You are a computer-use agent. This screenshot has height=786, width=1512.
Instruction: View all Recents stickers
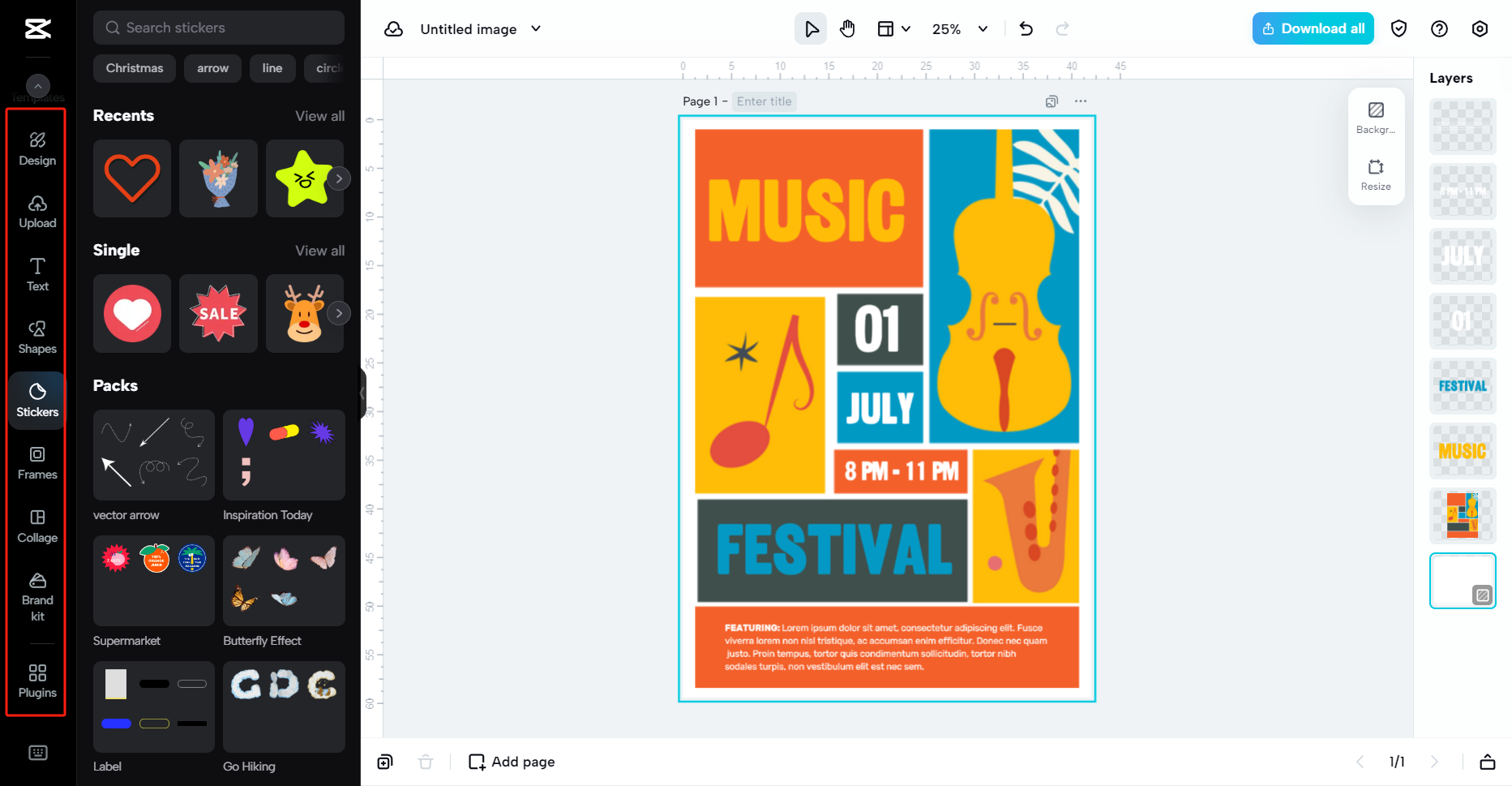[319, 116]
